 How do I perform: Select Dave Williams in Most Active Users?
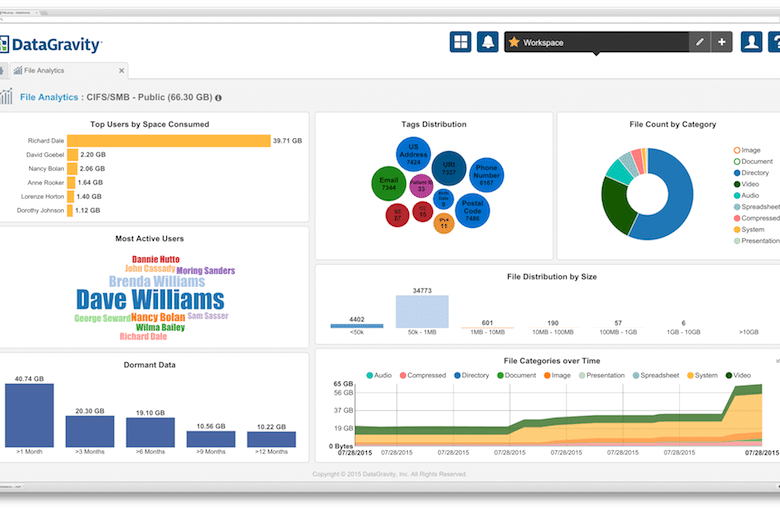pos(150,300)
